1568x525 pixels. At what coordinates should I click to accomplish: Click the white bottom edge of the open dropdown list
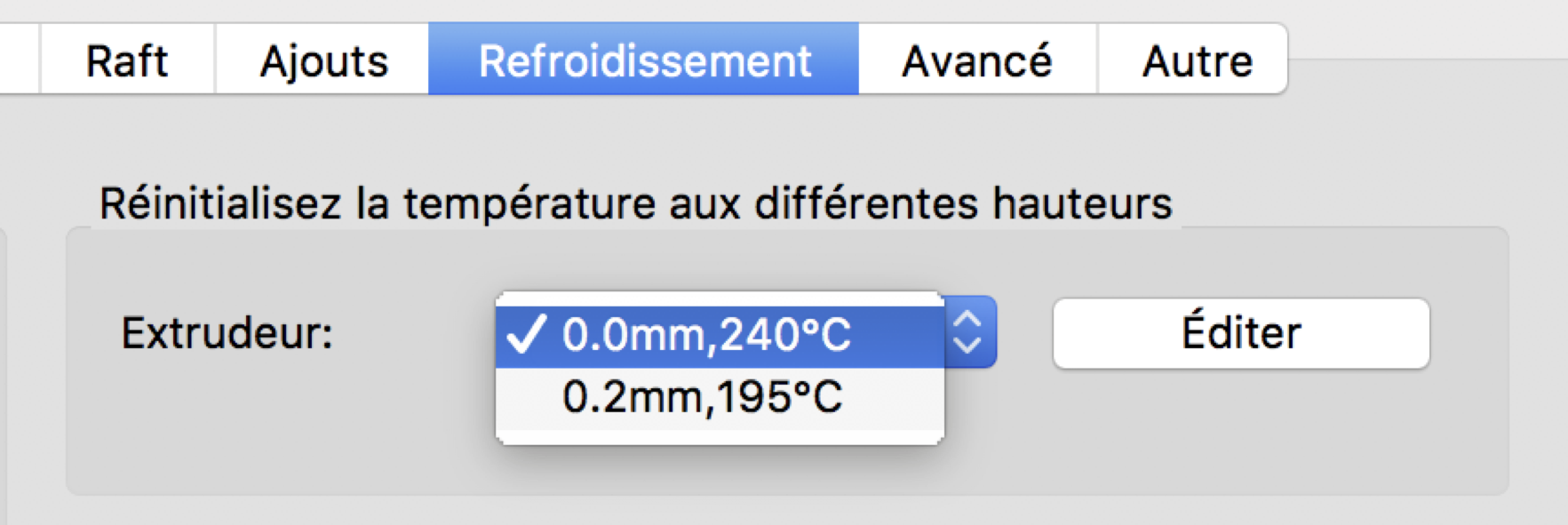click(720, 437)
